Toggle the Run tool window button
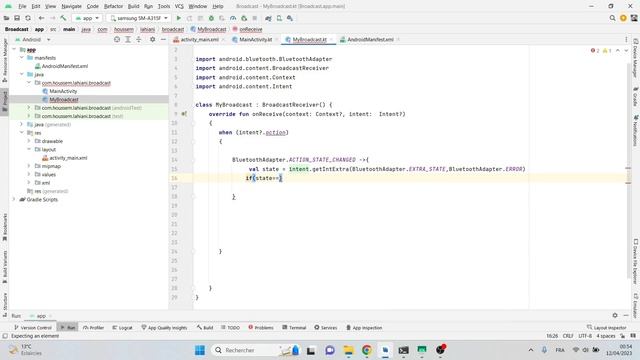 [67, 327]
